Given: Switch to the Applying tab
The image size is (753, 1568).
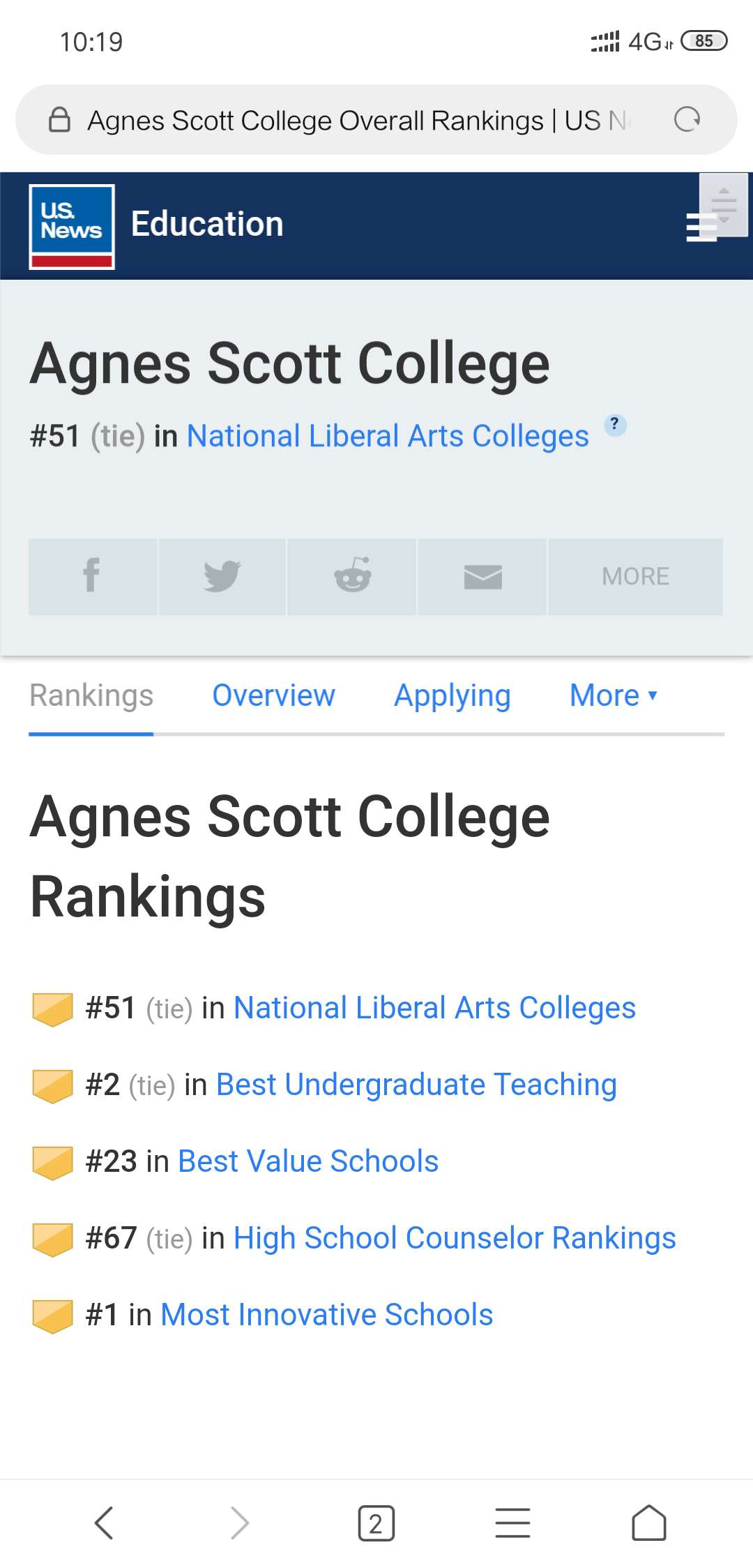Looking at the screenshot, I should [452, 695].
